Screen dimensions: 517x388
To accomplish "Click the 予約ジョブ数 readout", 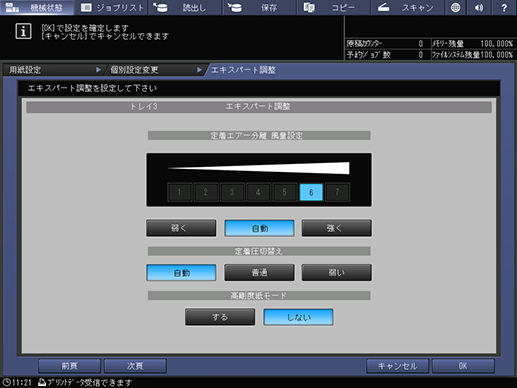I will tap(385, 55).
